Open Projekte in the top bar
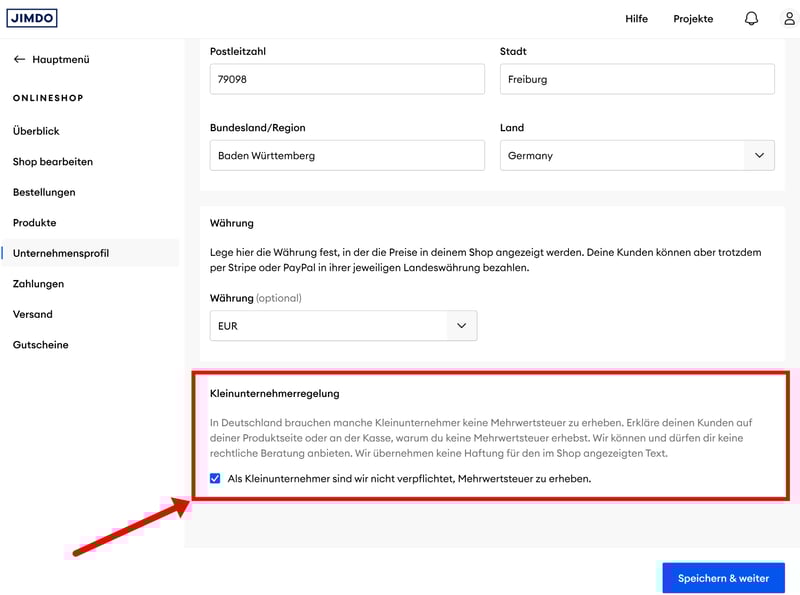The width and height of the screenshot is (800, 595). pyautogui.click(x=693, y=19)
